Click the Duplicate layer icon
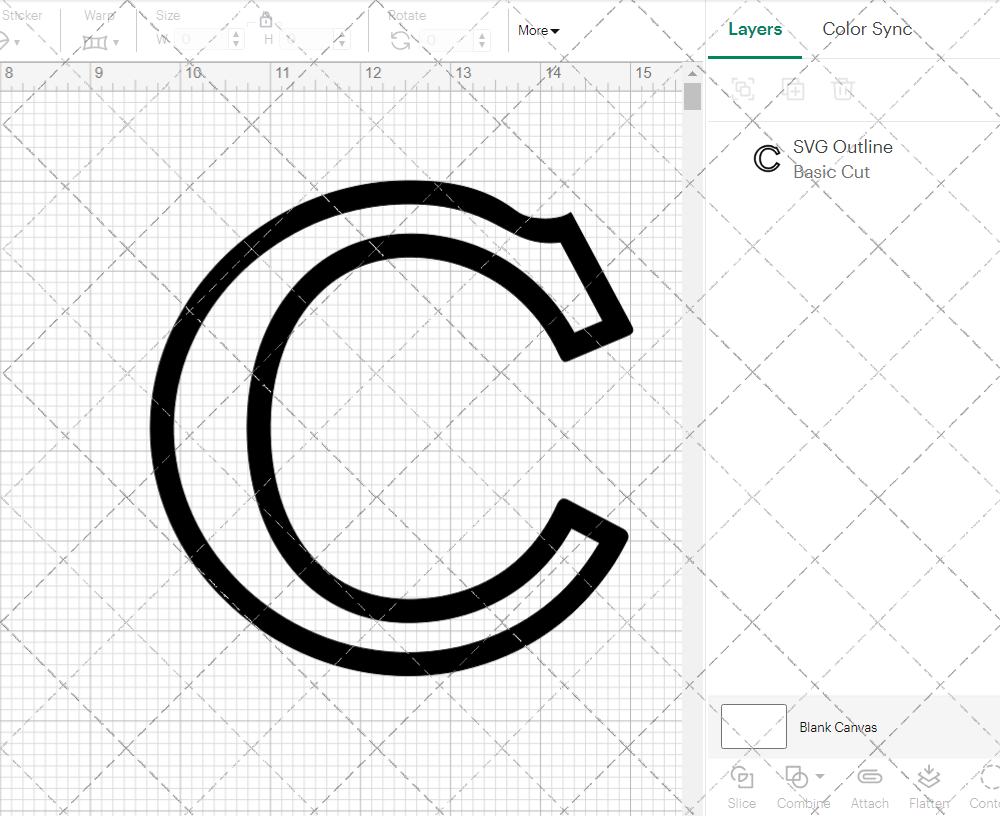1000x816 pixels. [794, 89]
